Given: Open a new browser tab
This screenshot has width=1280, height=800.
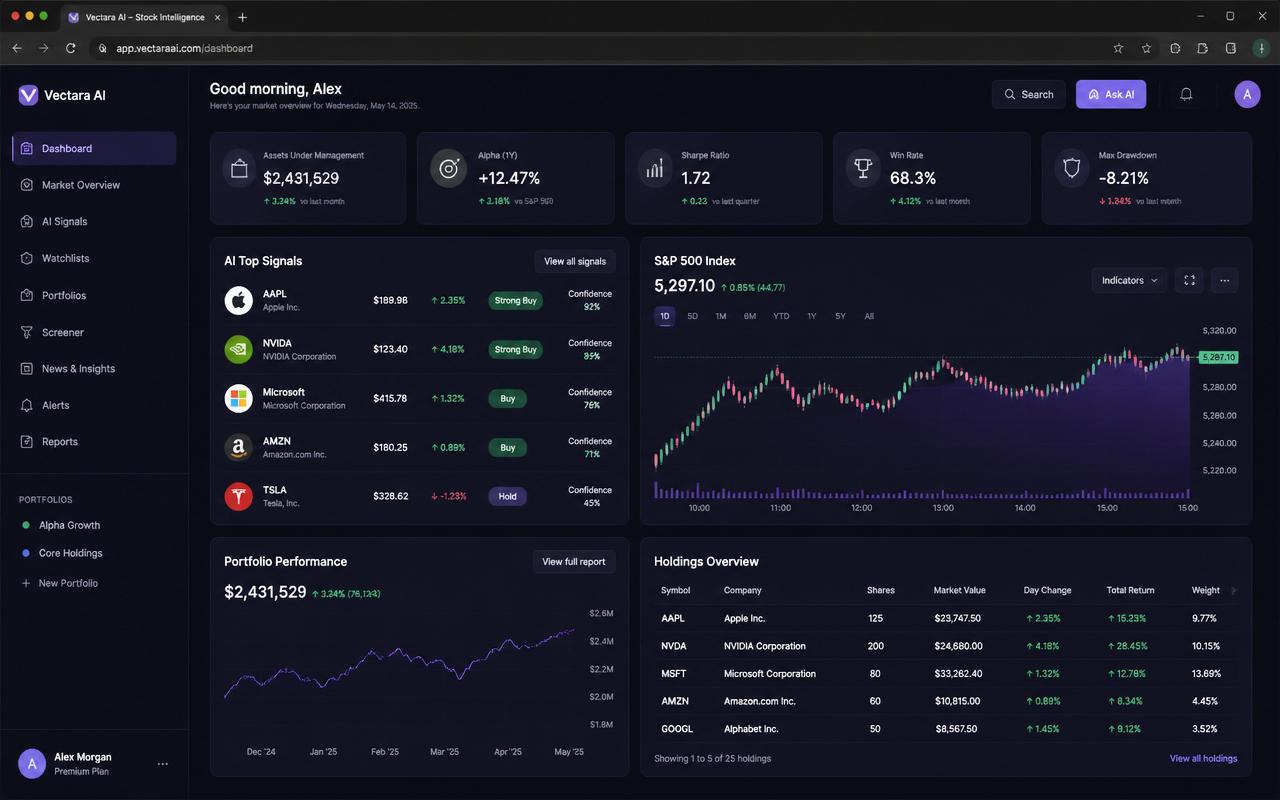Looking at the screenshot, I should (x=243, y=17).
